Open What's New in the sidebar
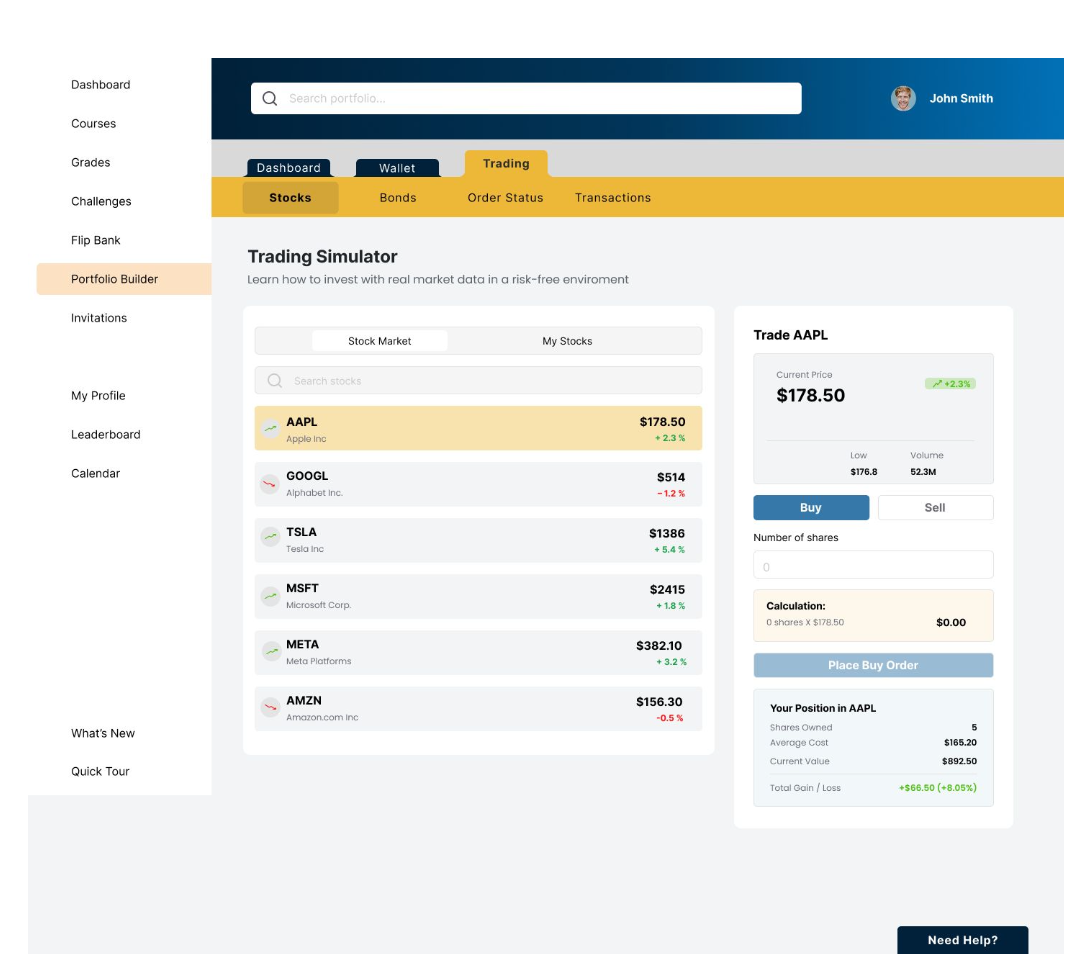The height and width of the screenshot is (966, 1068). coord(103,734)
